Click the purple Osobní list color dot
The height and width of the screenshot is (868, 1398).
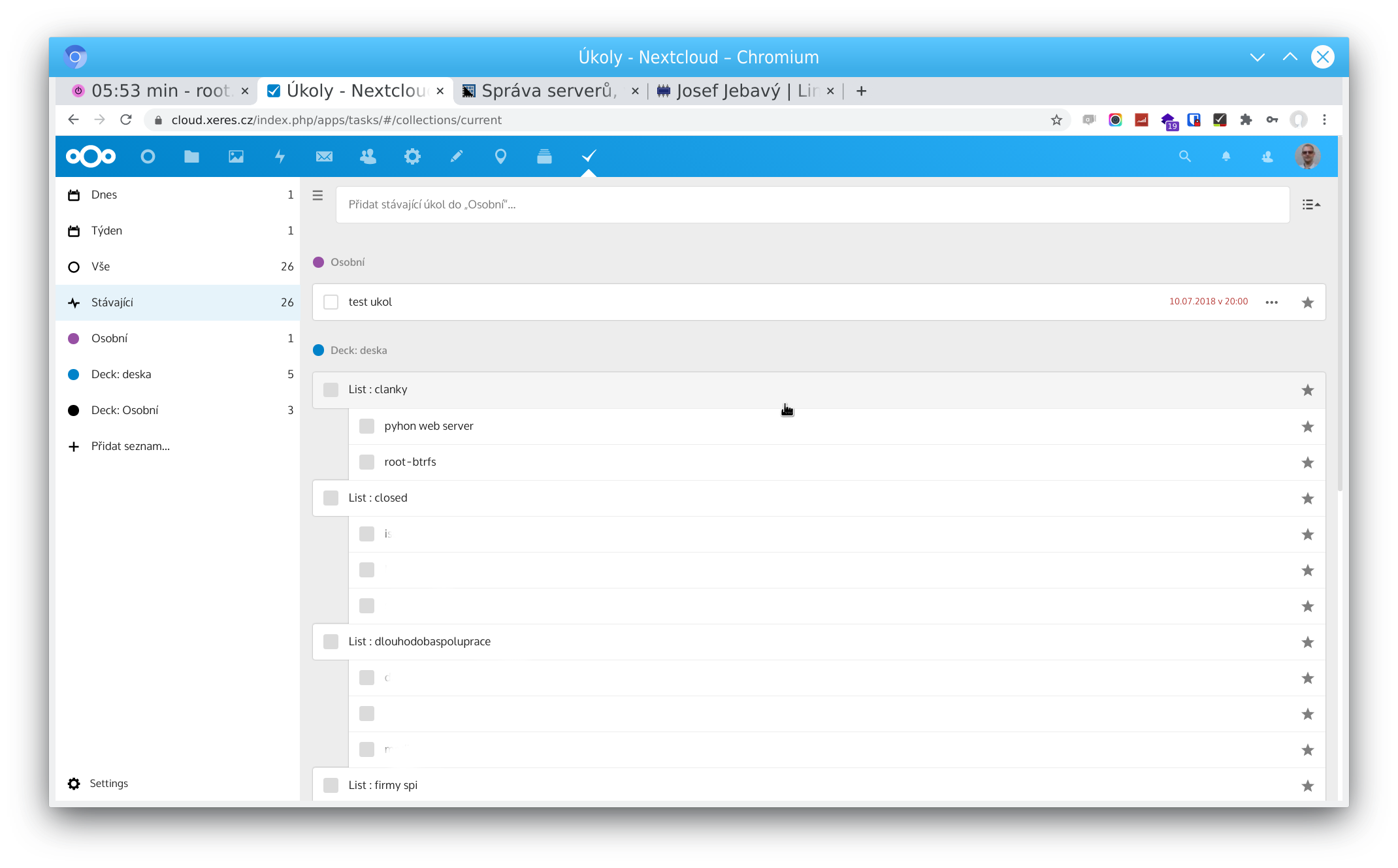[74, 338]
